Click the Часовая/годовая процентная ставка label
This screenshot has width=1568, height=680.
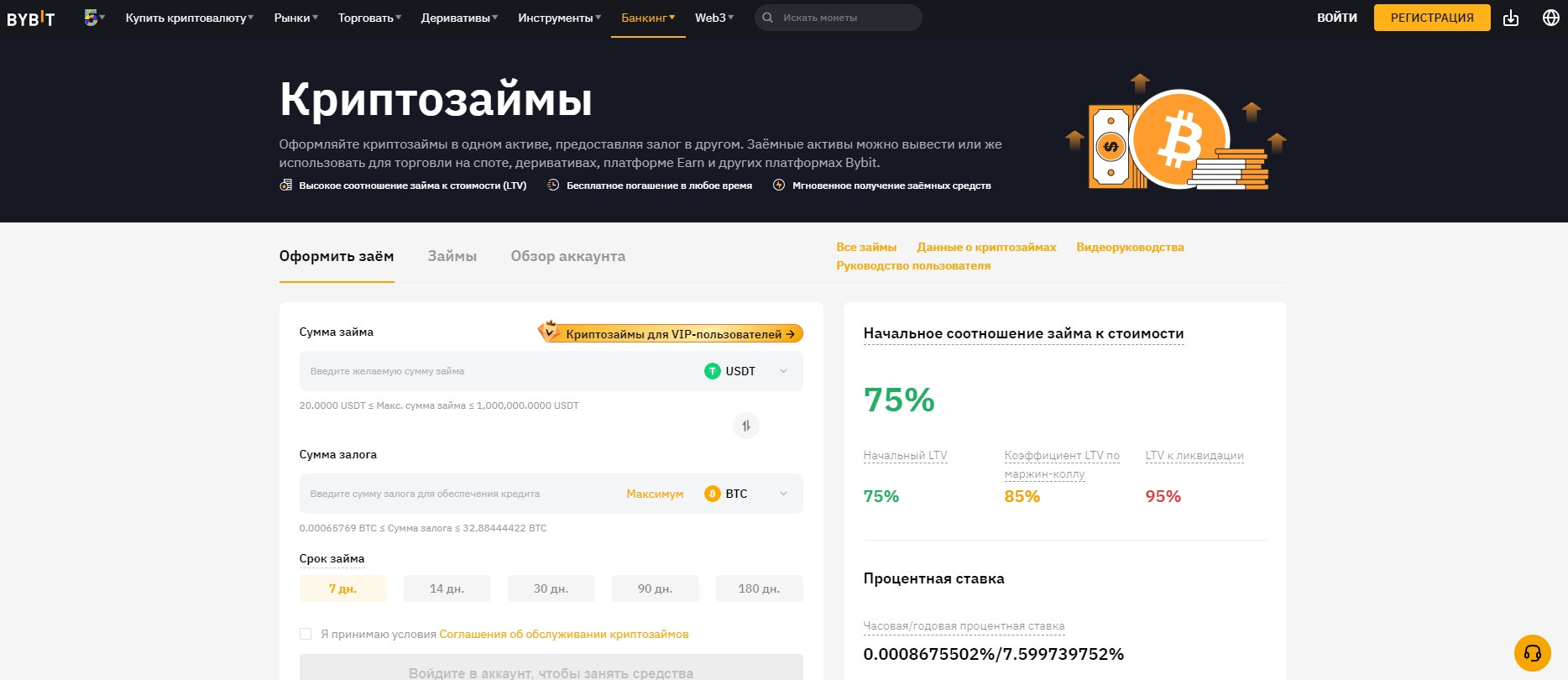(x=964, y=625)
